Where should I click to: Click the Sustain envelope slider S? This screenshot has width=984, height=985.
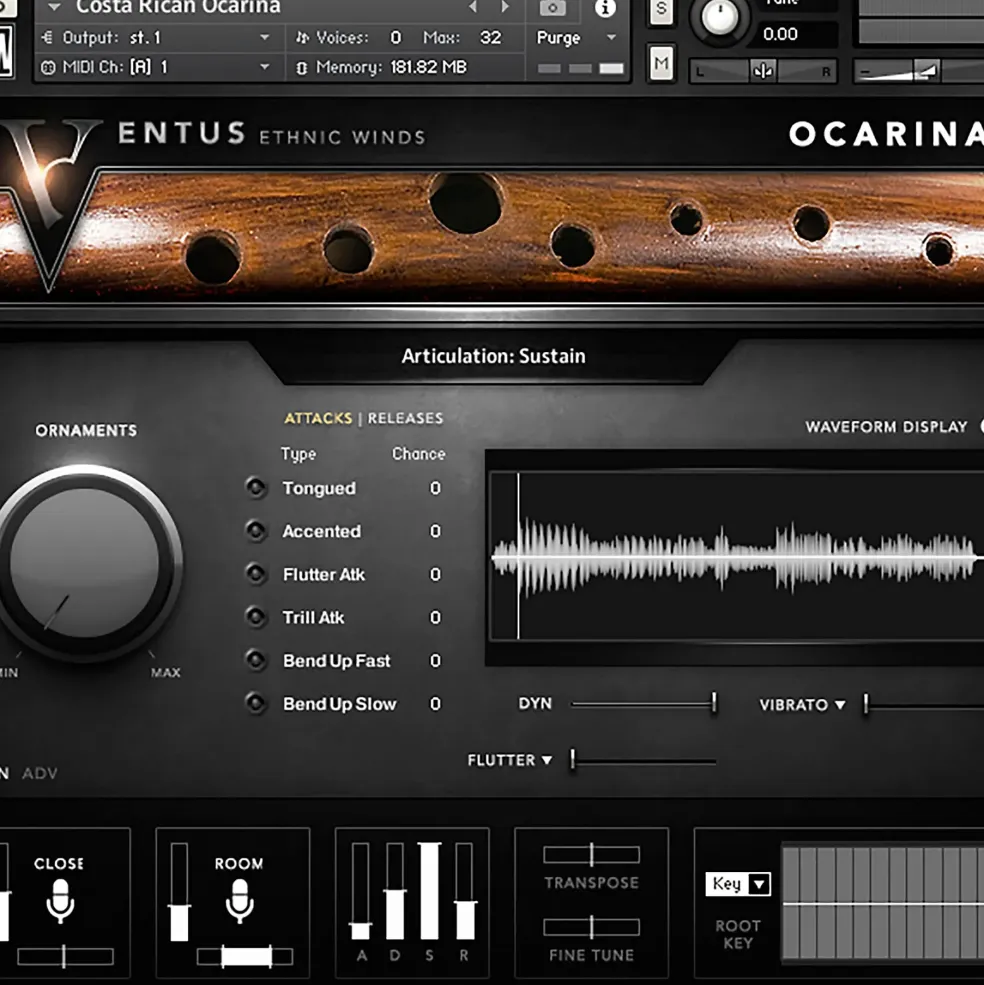click(x=429, y=891)
